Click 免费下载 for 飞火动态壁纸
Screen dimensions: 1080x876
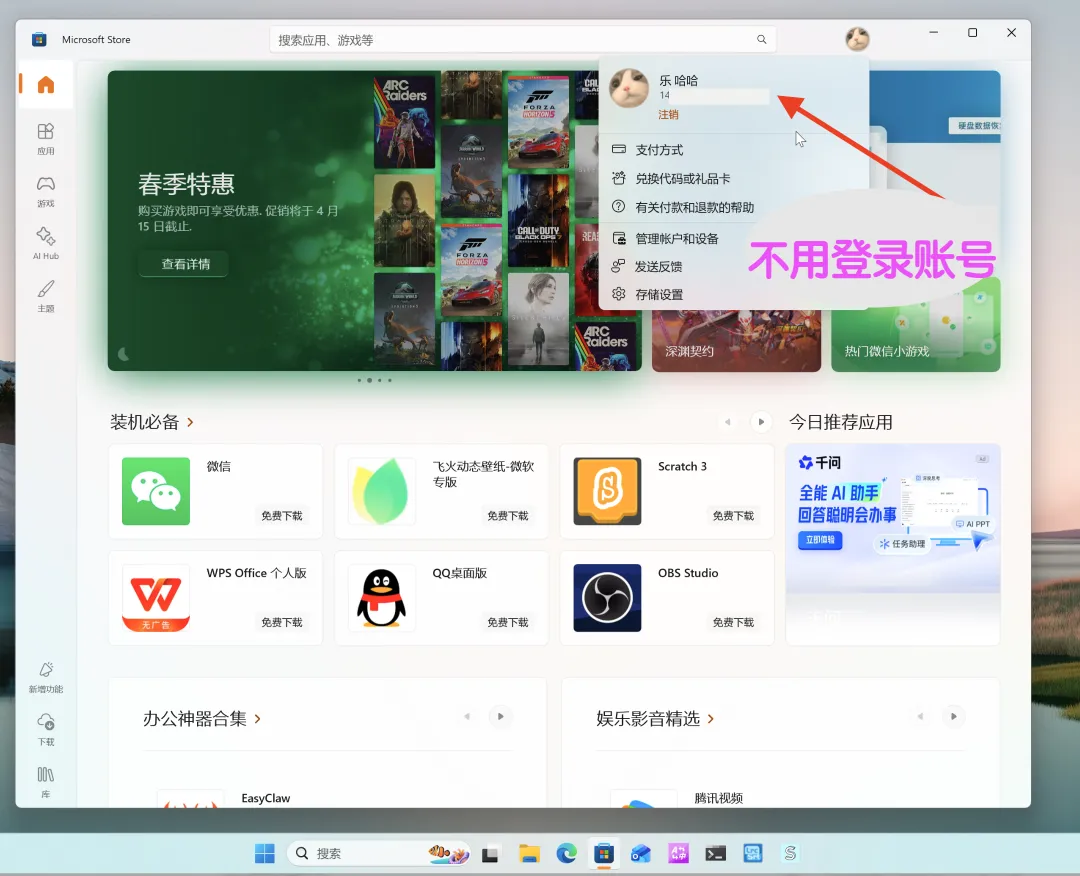coord(508,515)
